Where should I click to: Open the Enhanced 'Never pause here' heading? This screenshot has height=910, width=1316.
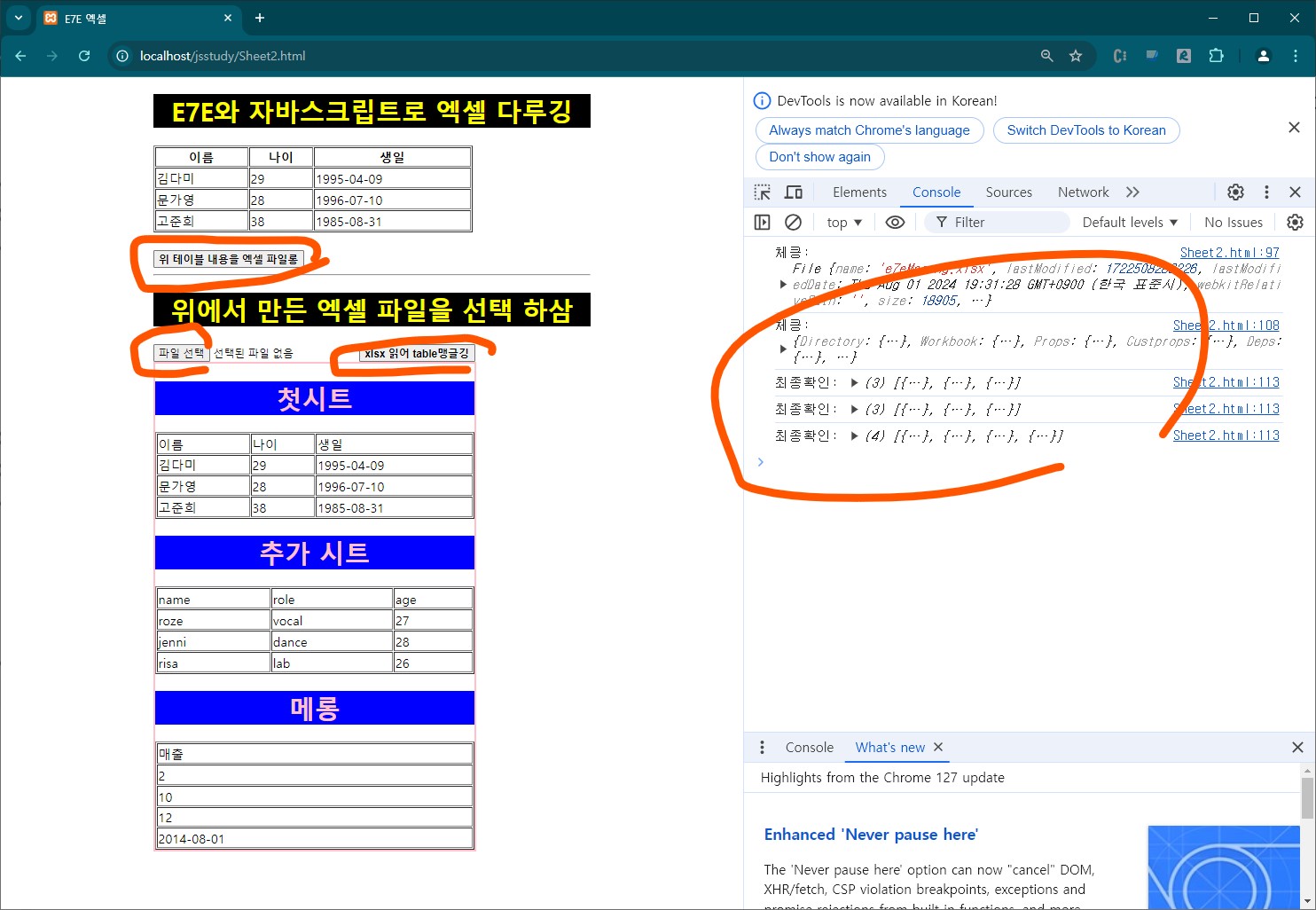point(871,835)
